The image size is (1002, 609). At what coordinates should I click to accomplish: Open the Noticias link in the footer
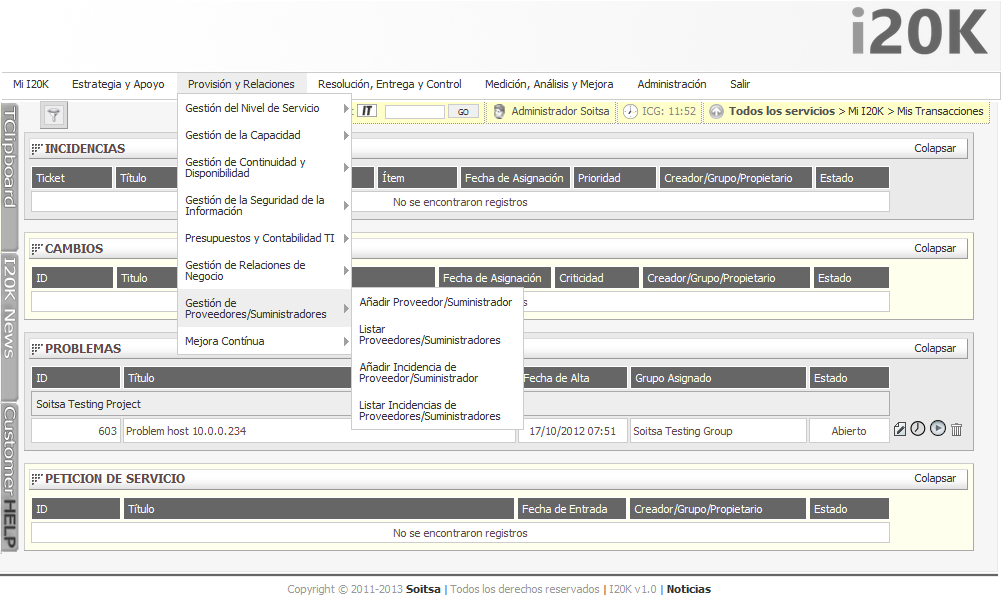(688, 589)
